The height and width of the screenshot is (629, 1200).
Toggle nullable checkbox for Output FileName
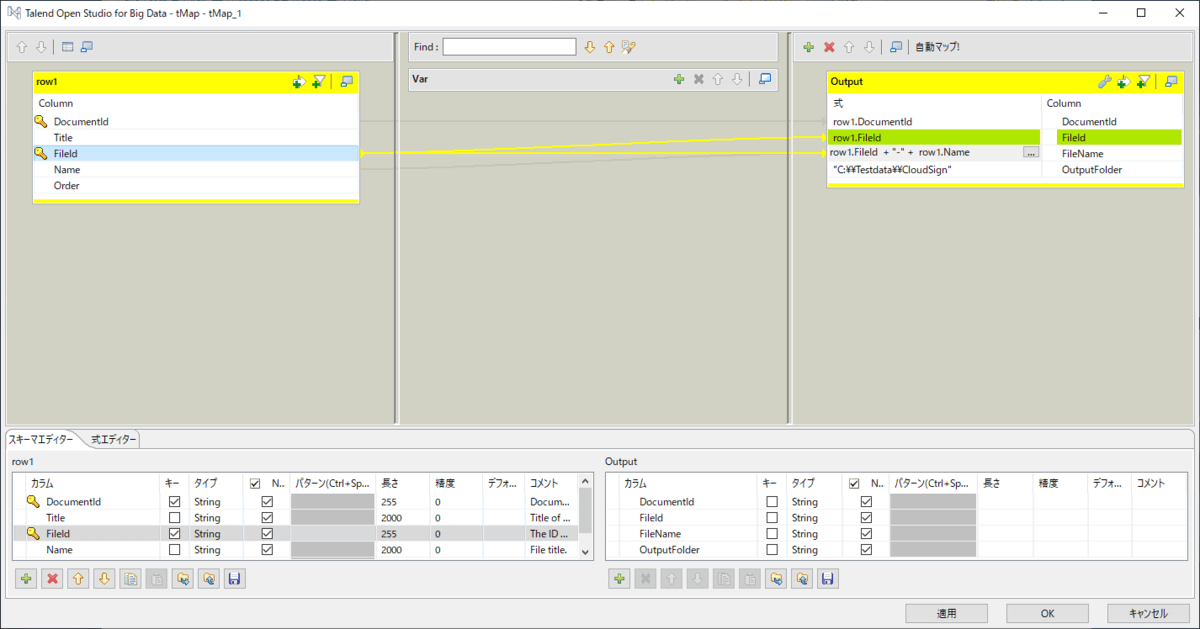pos(866,533)
